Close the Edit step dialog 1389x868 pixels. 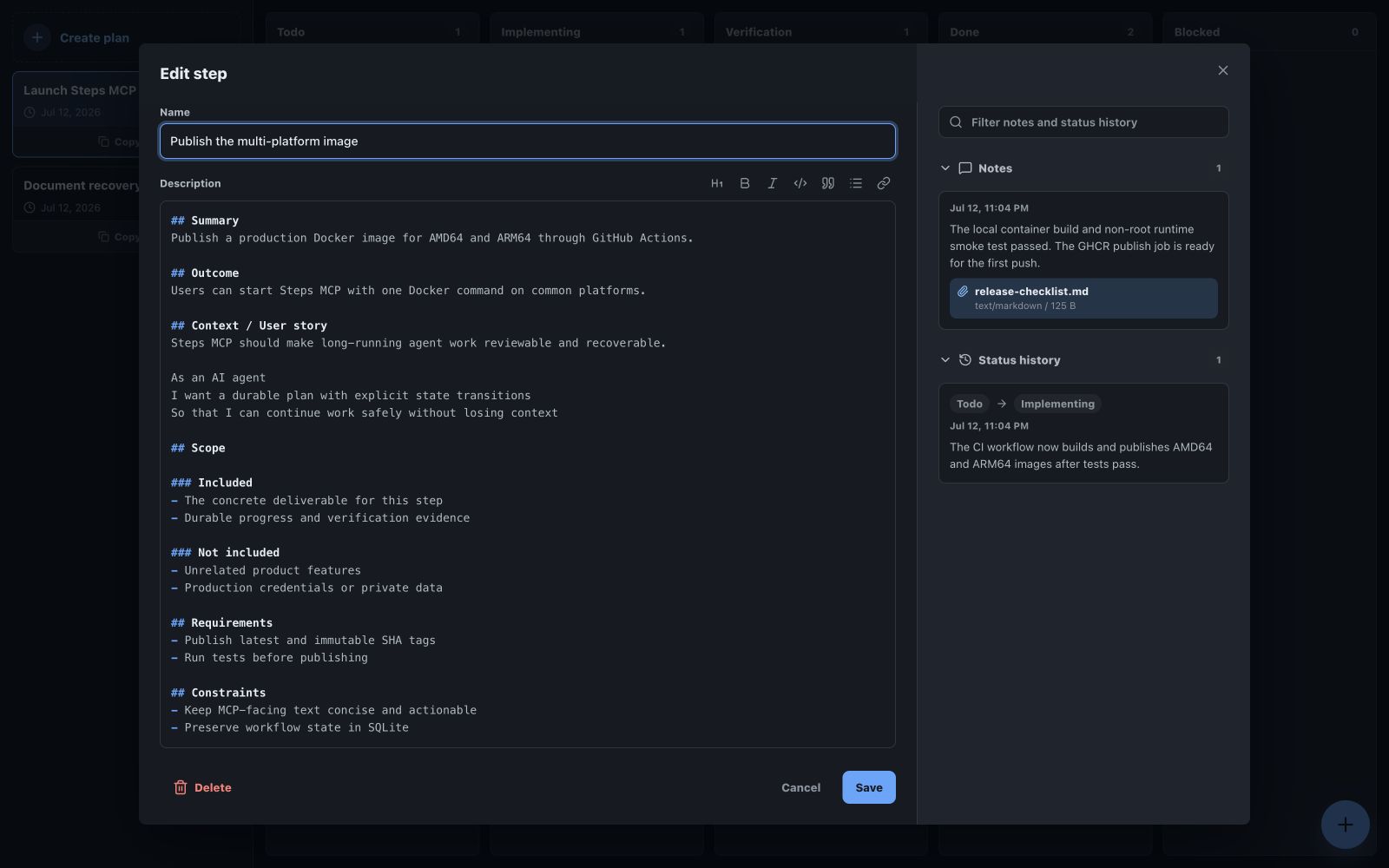click(x=1223, y=70)
